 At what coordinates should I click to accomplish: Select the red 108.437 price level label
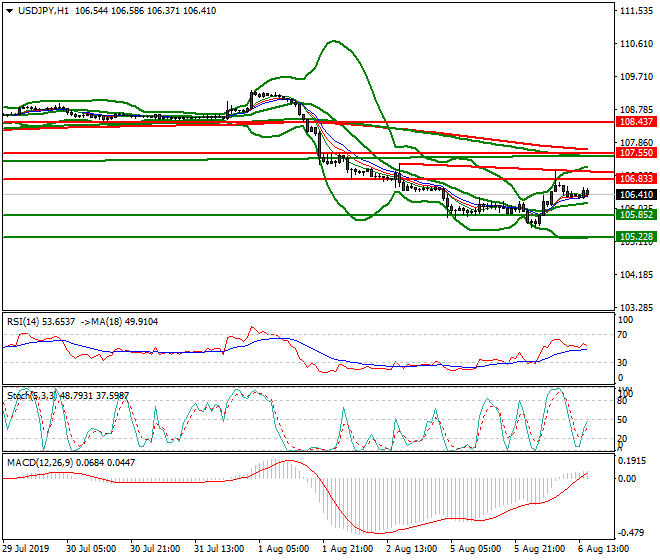pyautogui.click(x=636, y=121)
